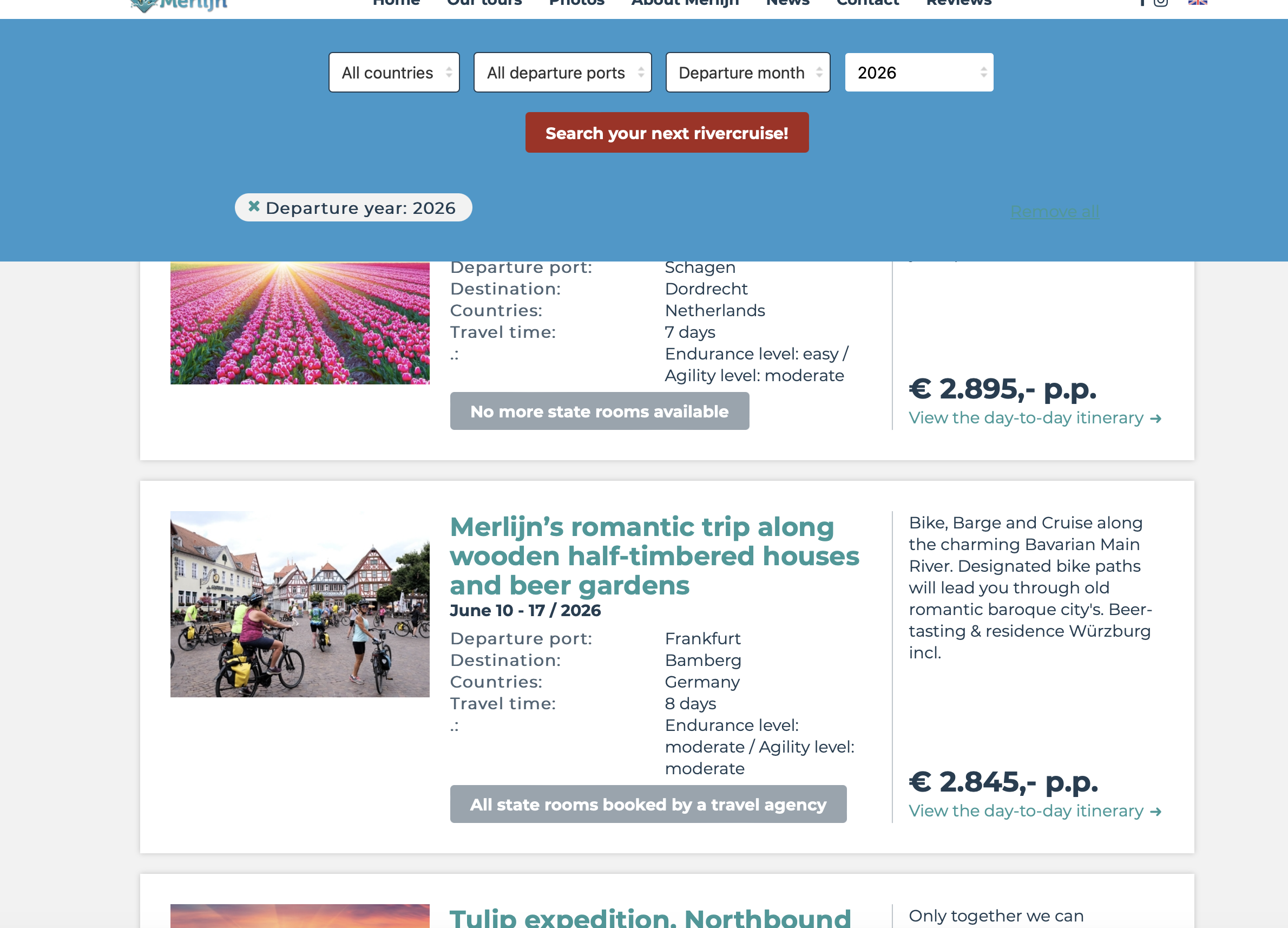View day-to-day itinerary for €2.845 tour
Screen dimensions: 1288x928
[x=1035, y=811]
